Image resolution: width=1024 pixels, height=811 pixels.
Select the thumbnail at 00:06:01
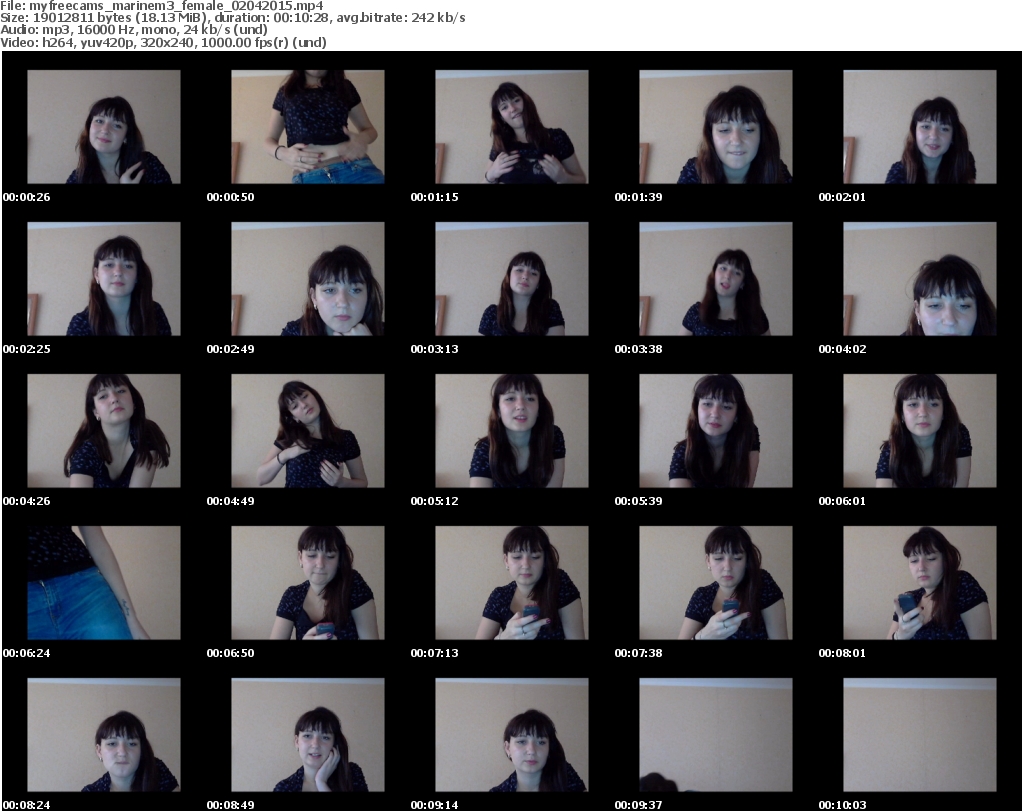(920, 431)
